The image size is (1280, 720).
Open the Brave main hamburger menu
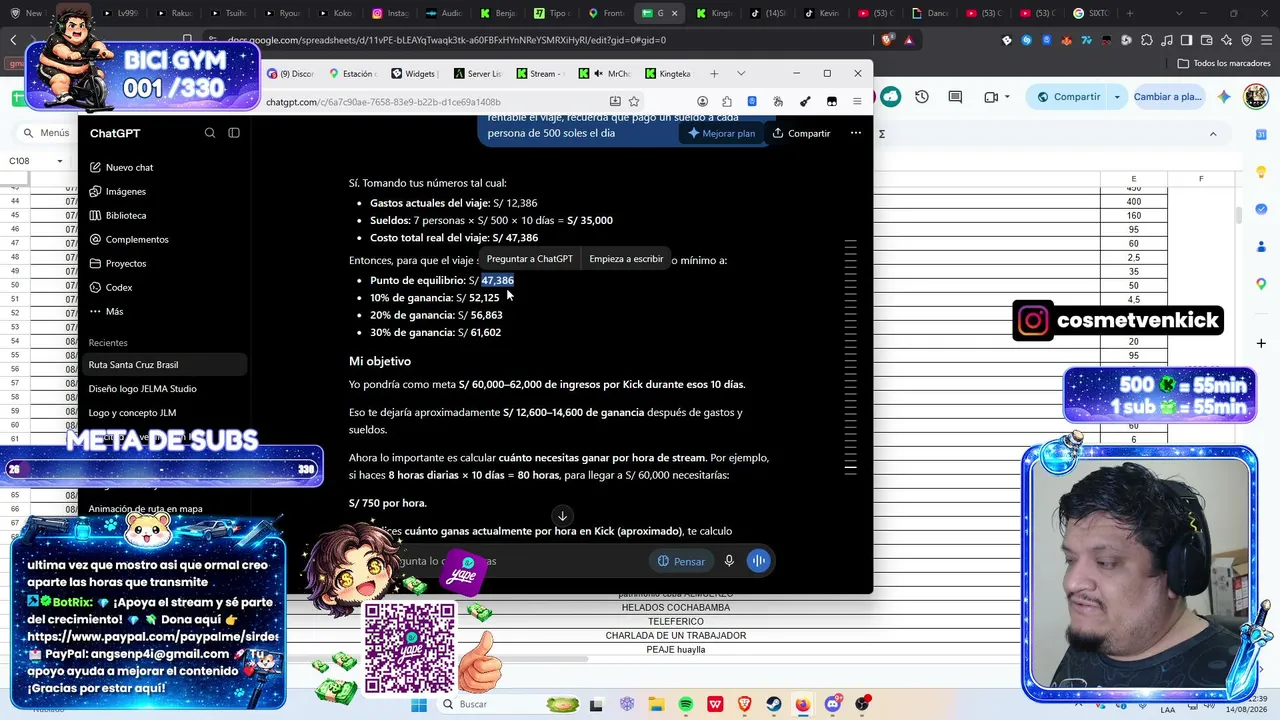click(x=1266, y=40)
